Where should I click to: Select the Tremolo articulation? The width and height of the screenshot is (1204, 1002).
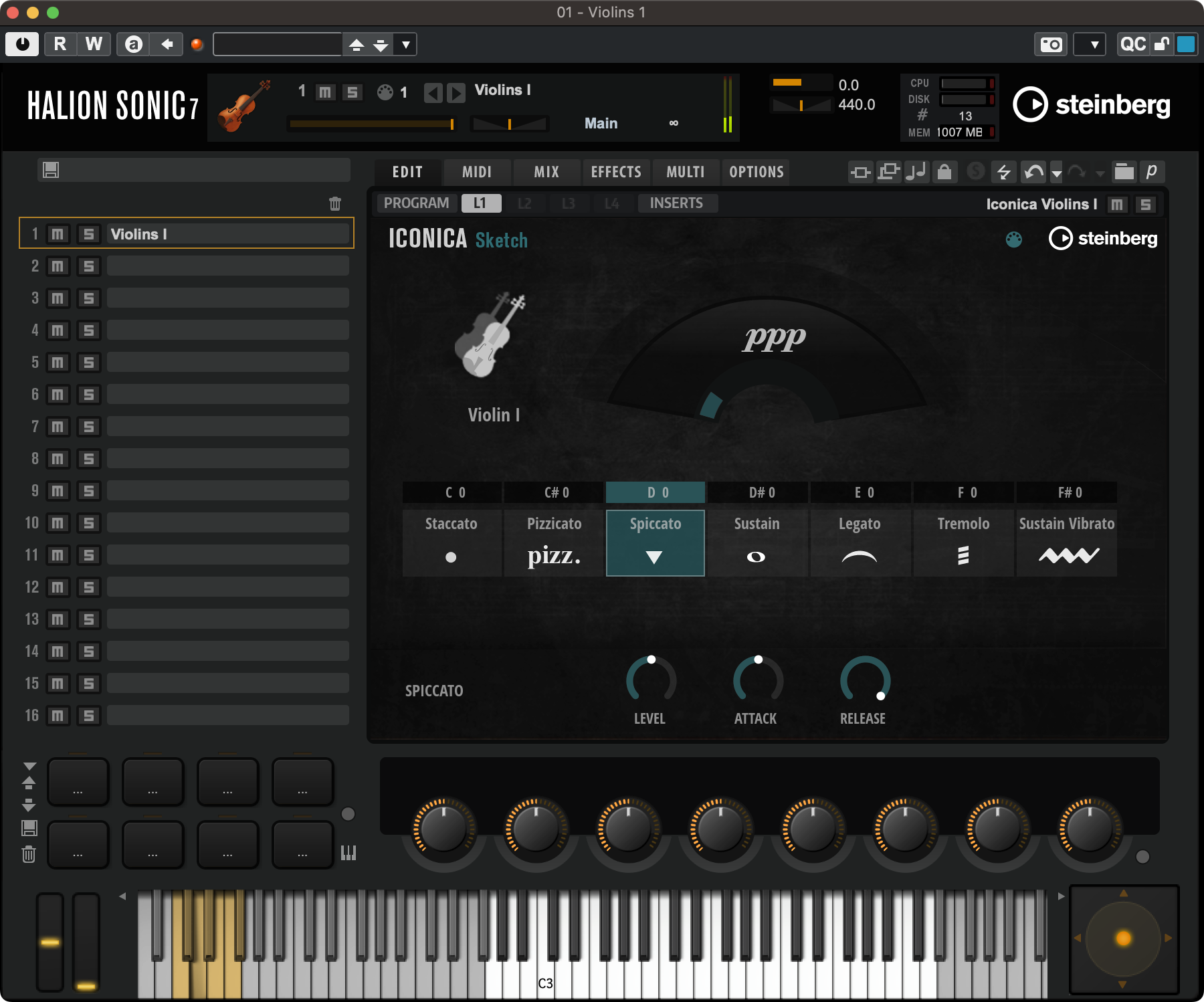[963, 542]
